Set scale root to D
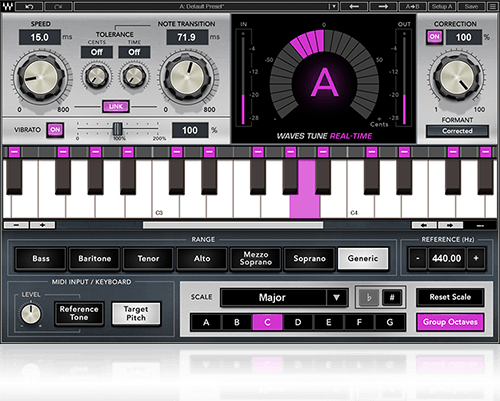 point(298,322)
